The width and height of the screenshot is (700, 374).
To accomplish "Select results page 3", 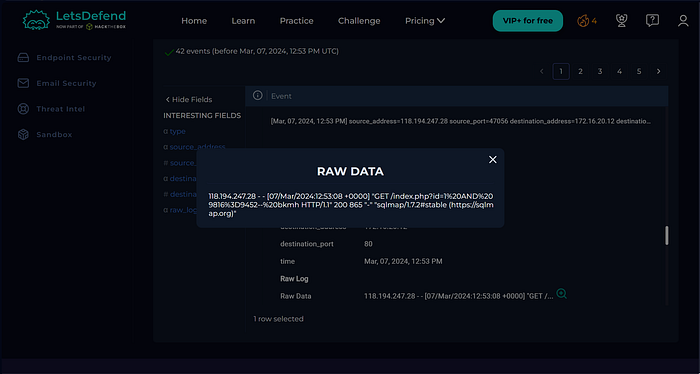I will [600, 71].
